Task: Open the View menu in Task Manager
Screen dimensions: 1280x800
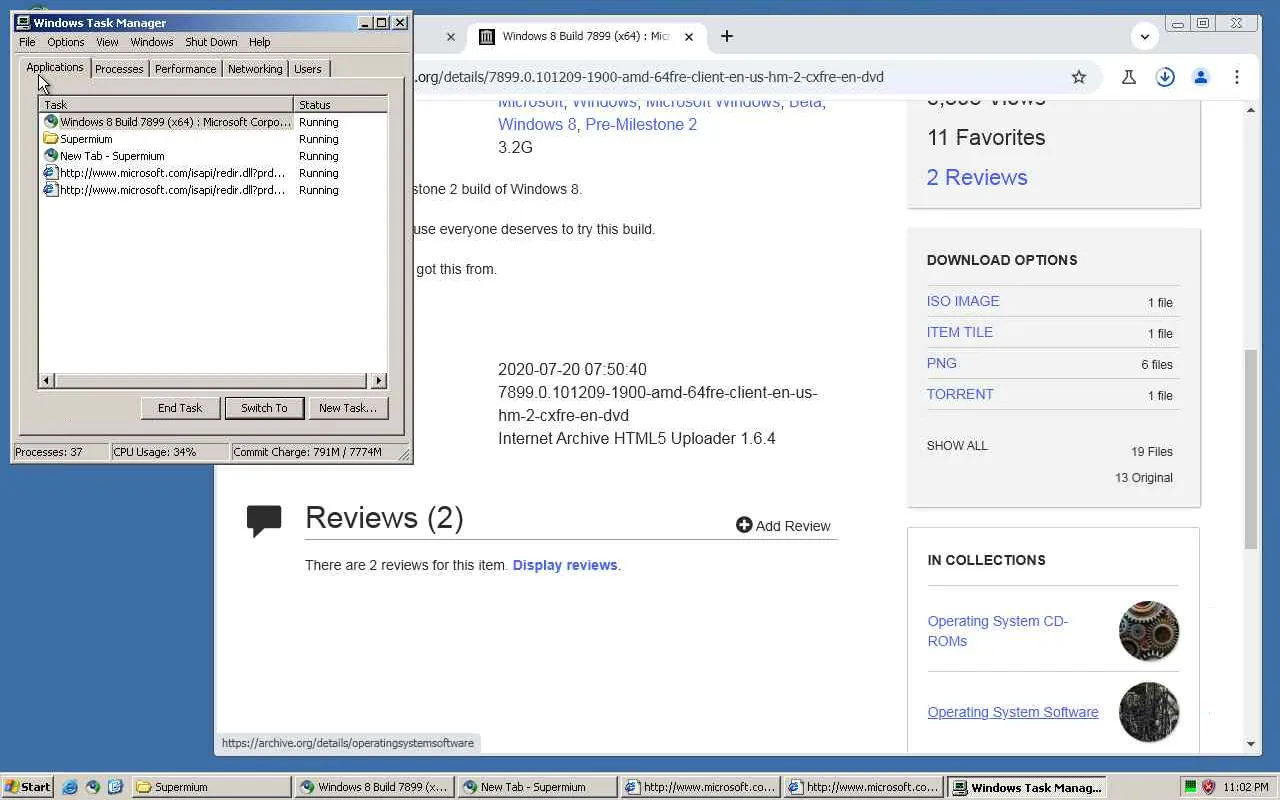Action: tap(107, 42)
